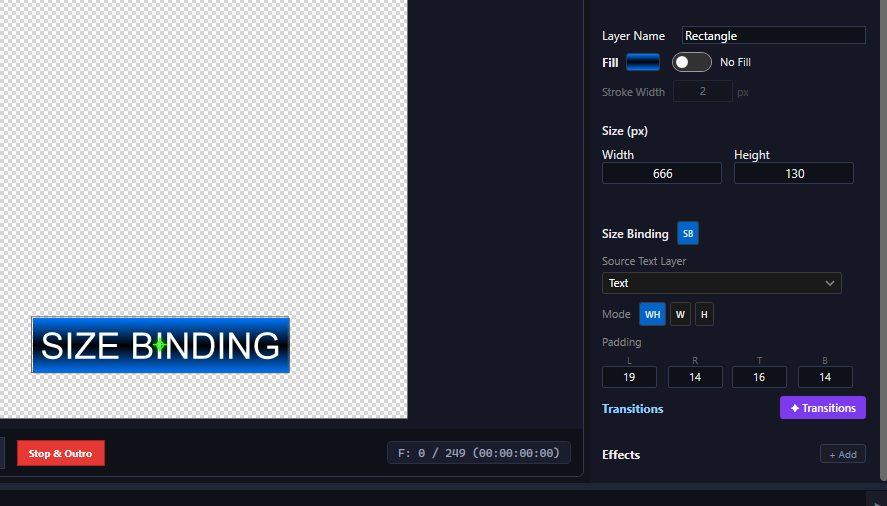Select the H binding mode

(x=704, y=315)
